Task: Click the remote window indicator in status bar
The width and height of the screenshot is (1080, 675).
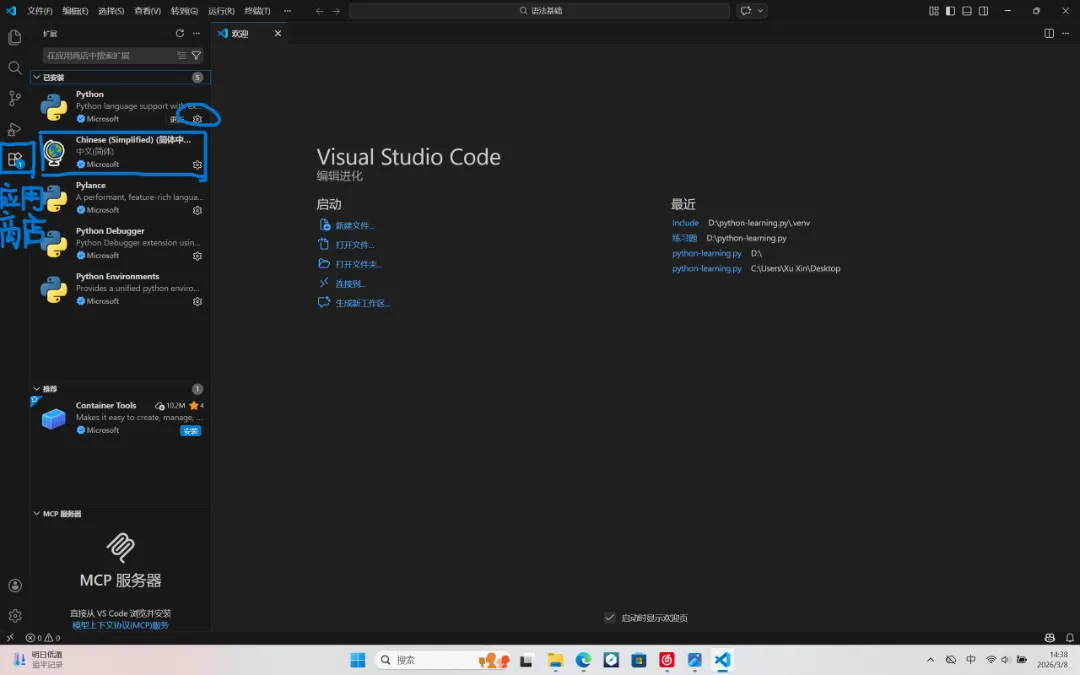Action: (10, 638)
